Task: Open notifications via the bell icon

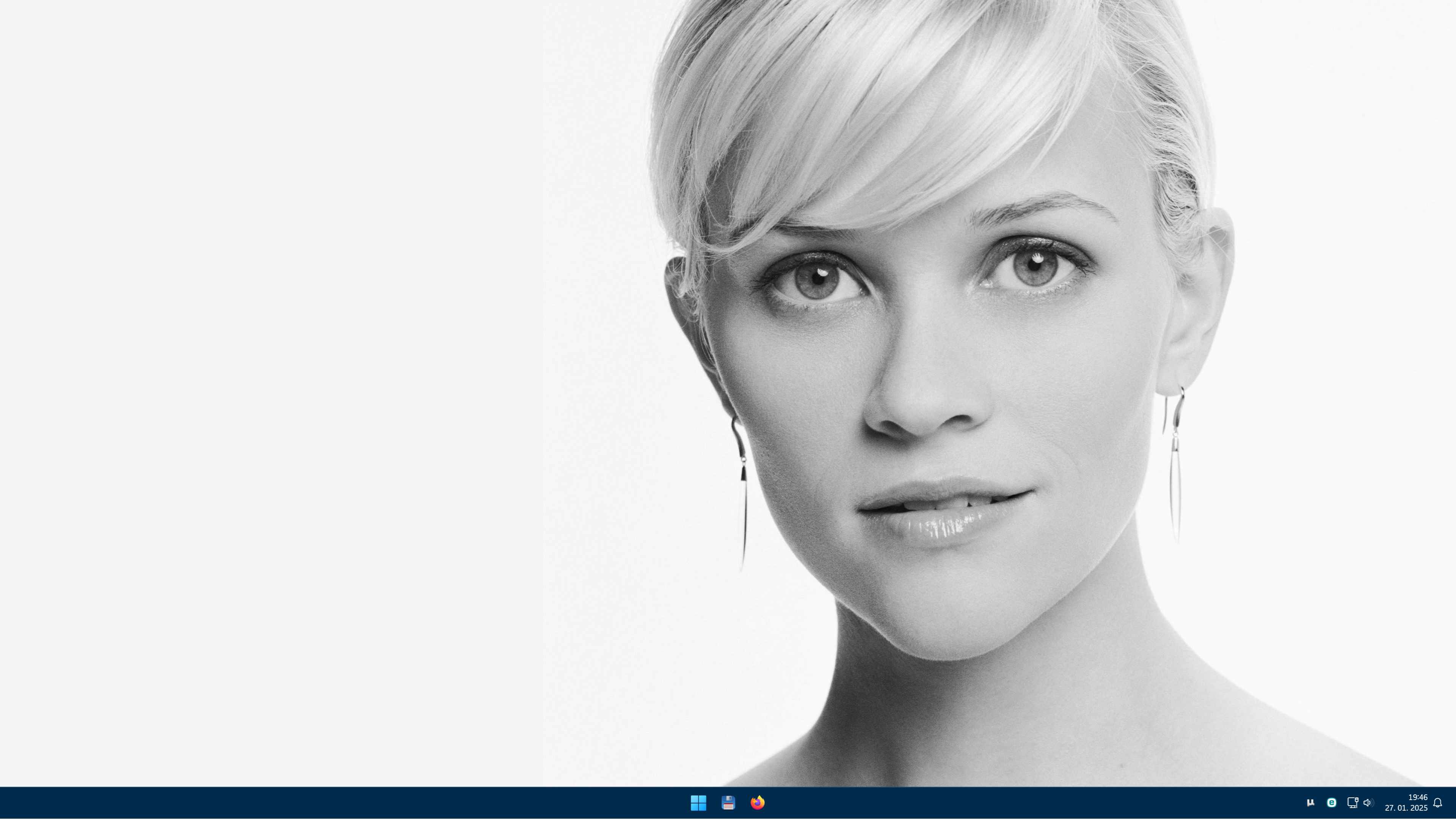Action: [1437, 803]
